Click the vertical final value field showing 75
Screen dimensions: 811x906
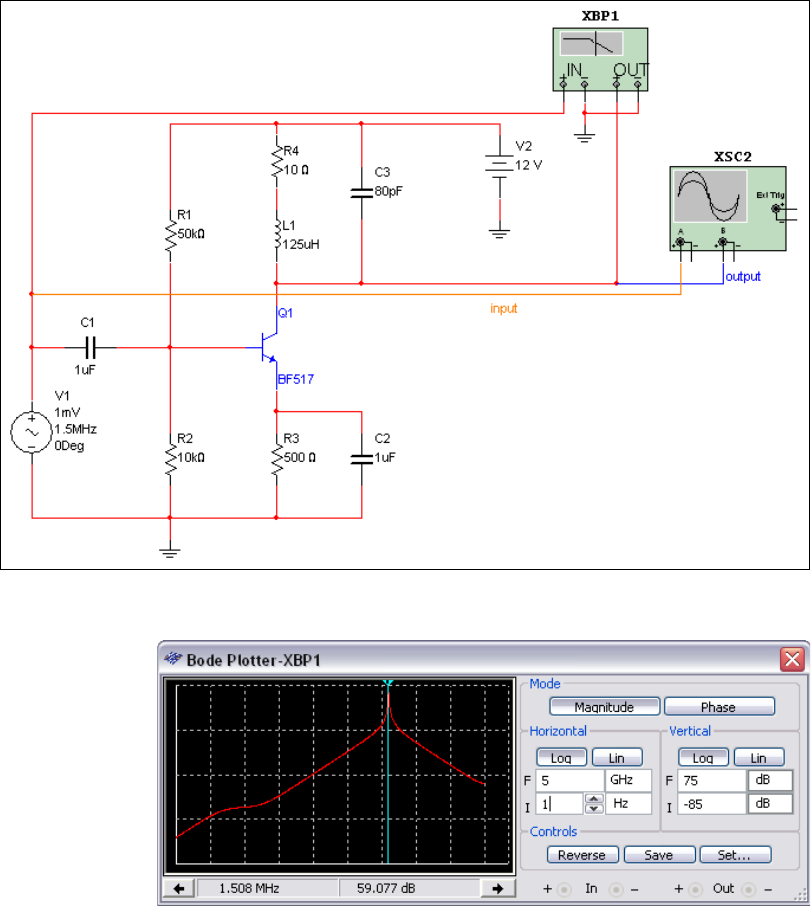712,780
